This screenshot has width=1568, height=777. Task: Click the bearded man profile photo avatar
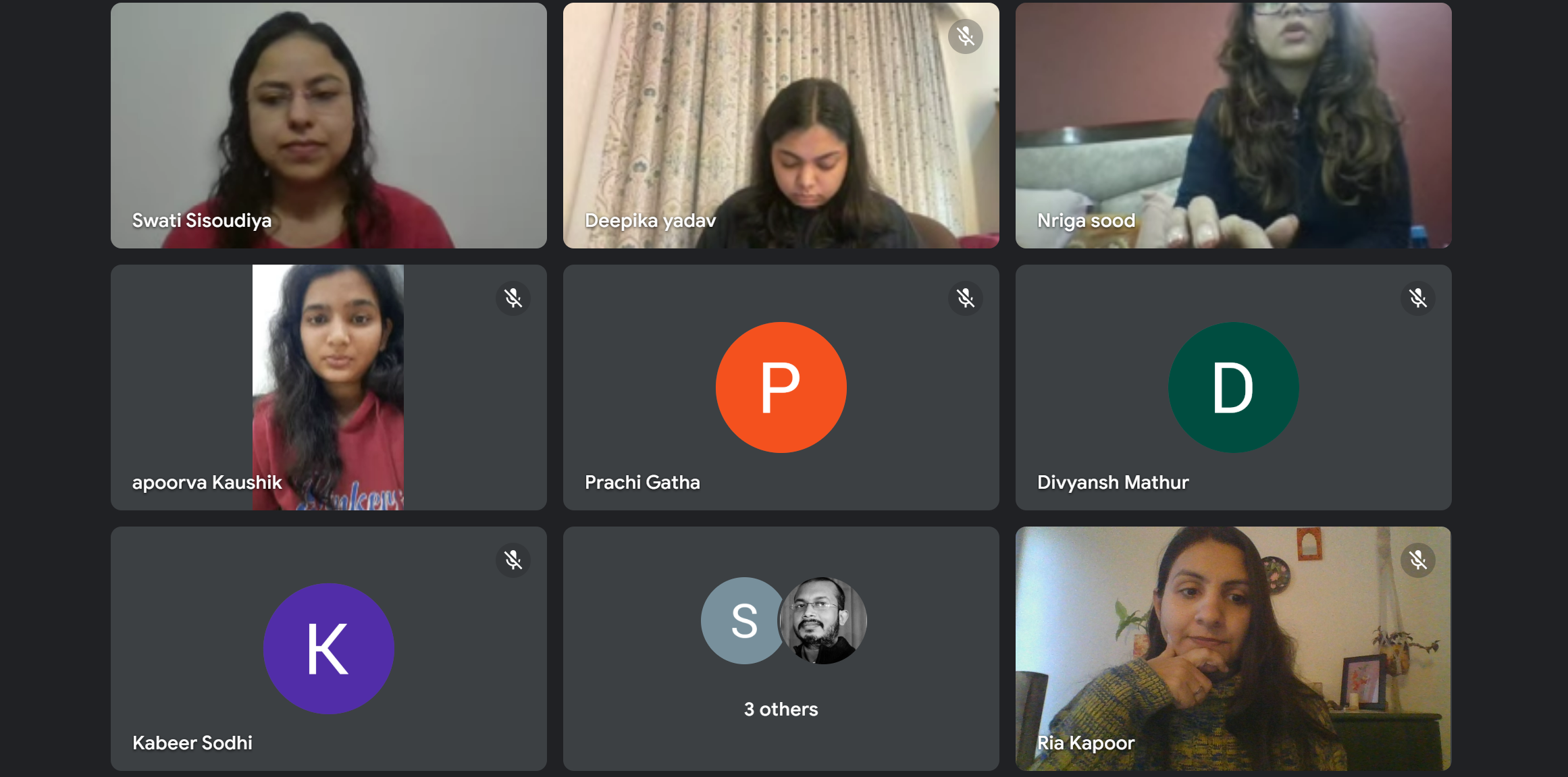point(822,620)
